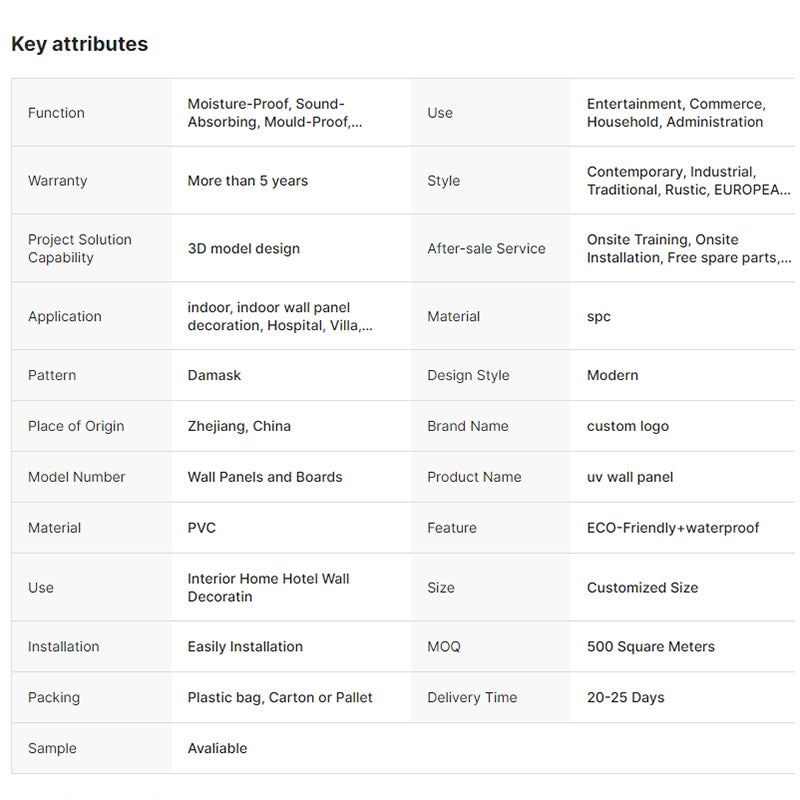Select the 500 Square Meters MOQ value

(651, 647)
